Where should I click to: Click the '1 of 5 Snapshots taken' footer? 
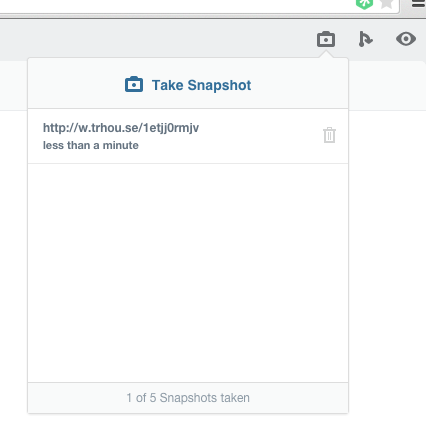click(188, 398)
